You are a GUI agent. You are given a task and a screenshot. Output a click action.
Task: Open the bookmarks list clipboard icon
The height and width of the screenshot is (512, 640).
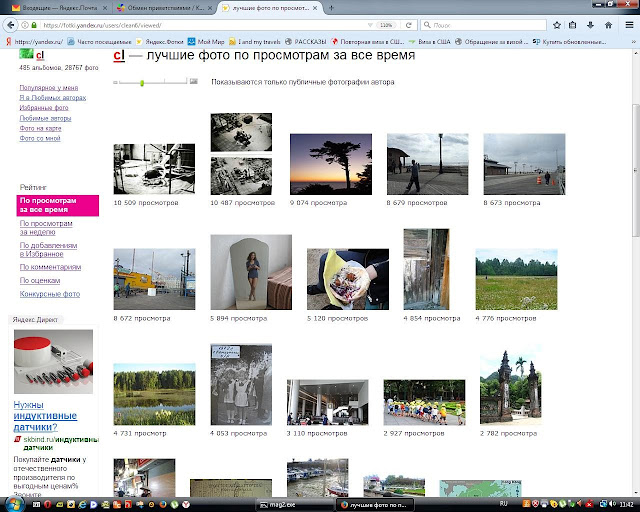pos(573,25)
